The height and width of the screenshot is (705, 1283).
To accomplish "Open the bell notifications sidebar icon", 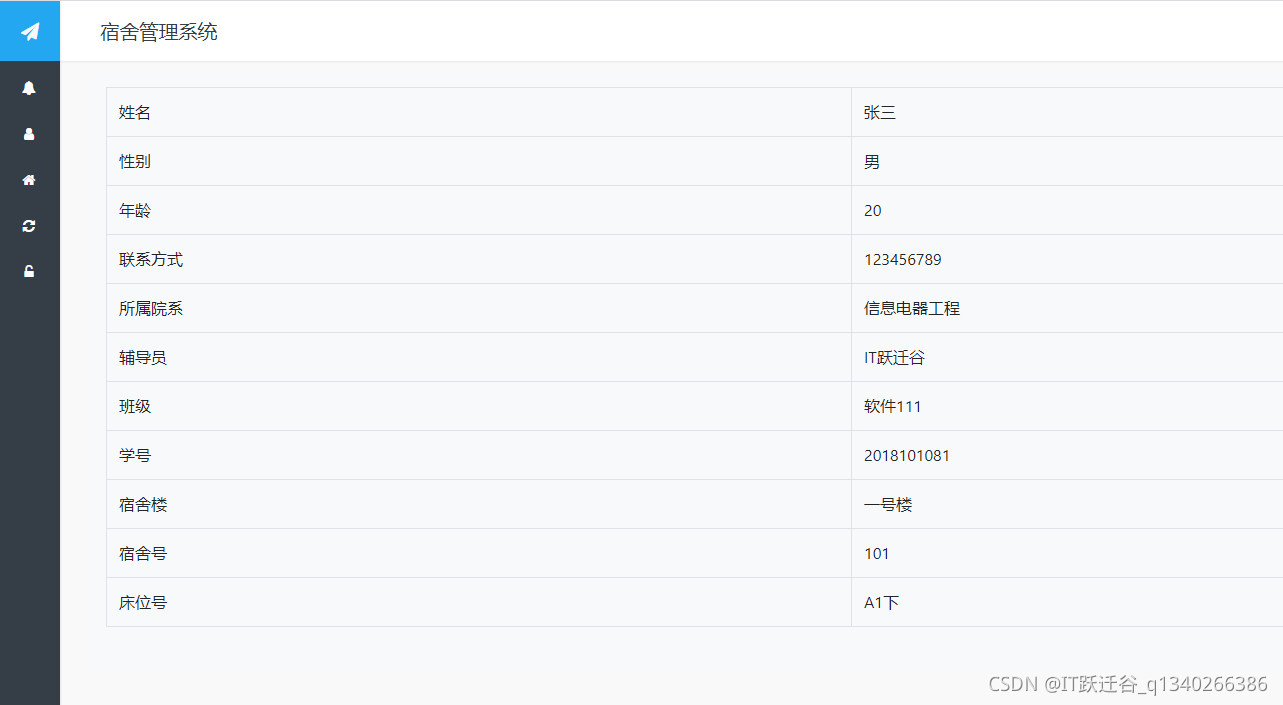I will (29, 88).
